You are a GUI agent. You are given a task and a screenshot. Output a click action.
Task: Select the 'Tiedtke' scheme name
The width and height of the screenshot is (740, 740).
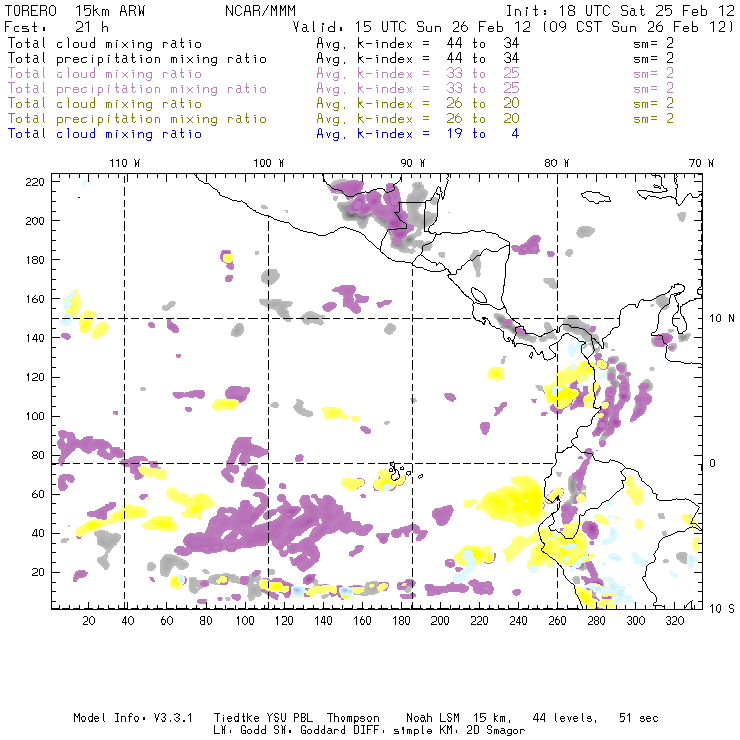pyautogui.click(x=236, y=718)
